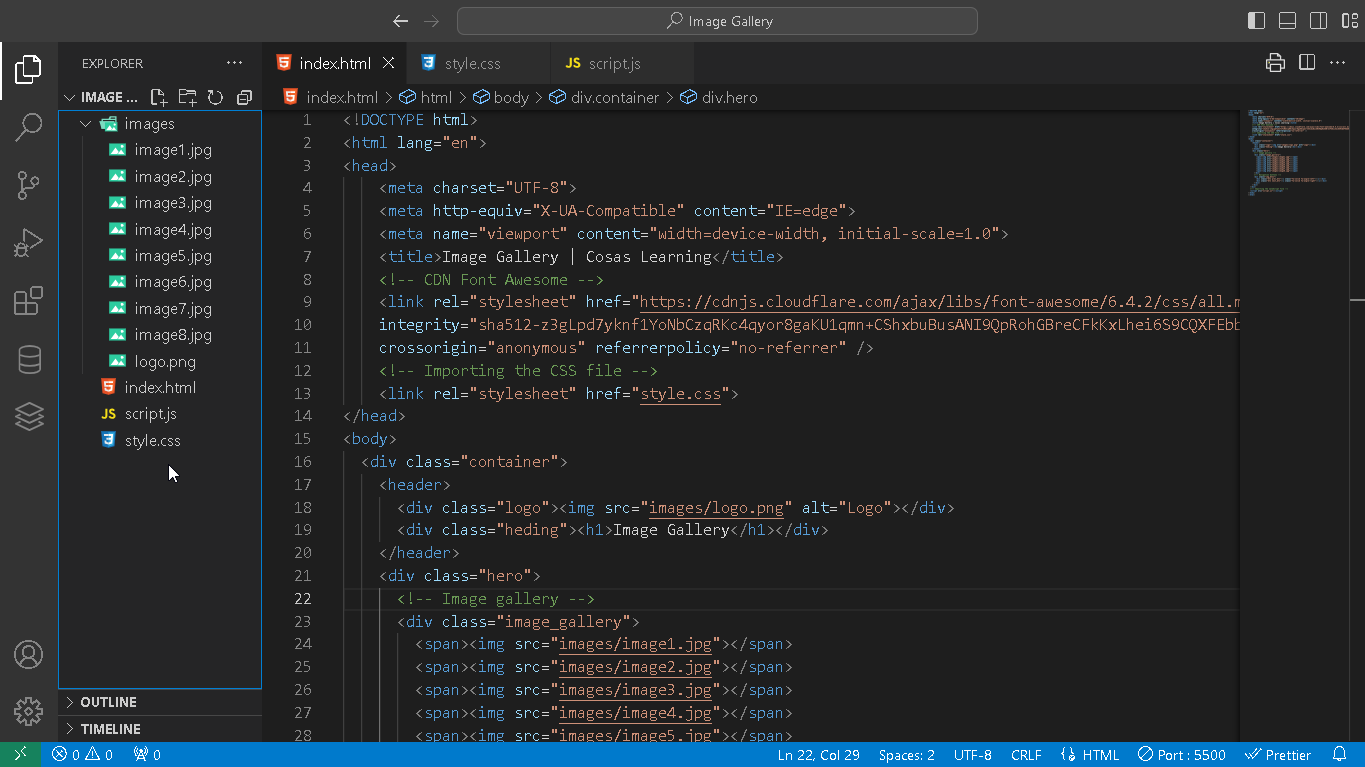Click the New File icon in Explorer
Viewport: 1365px width, 767px height.
pos(158,97)
